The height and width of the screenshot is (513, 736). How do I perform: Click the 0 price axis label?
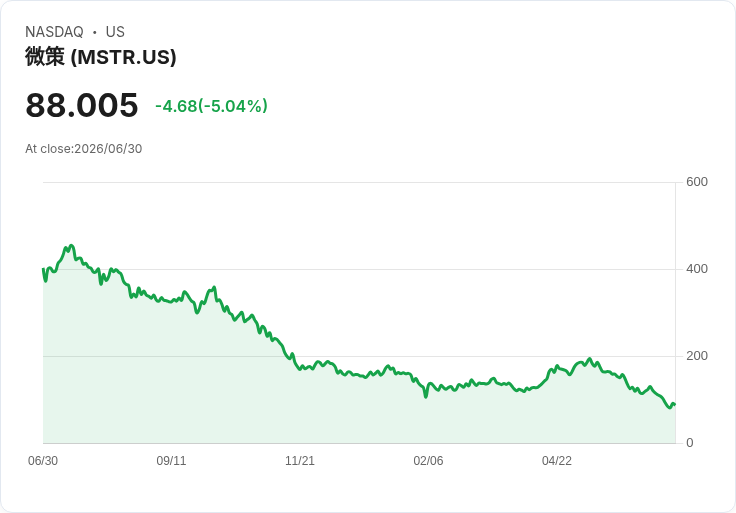[690, 443]
